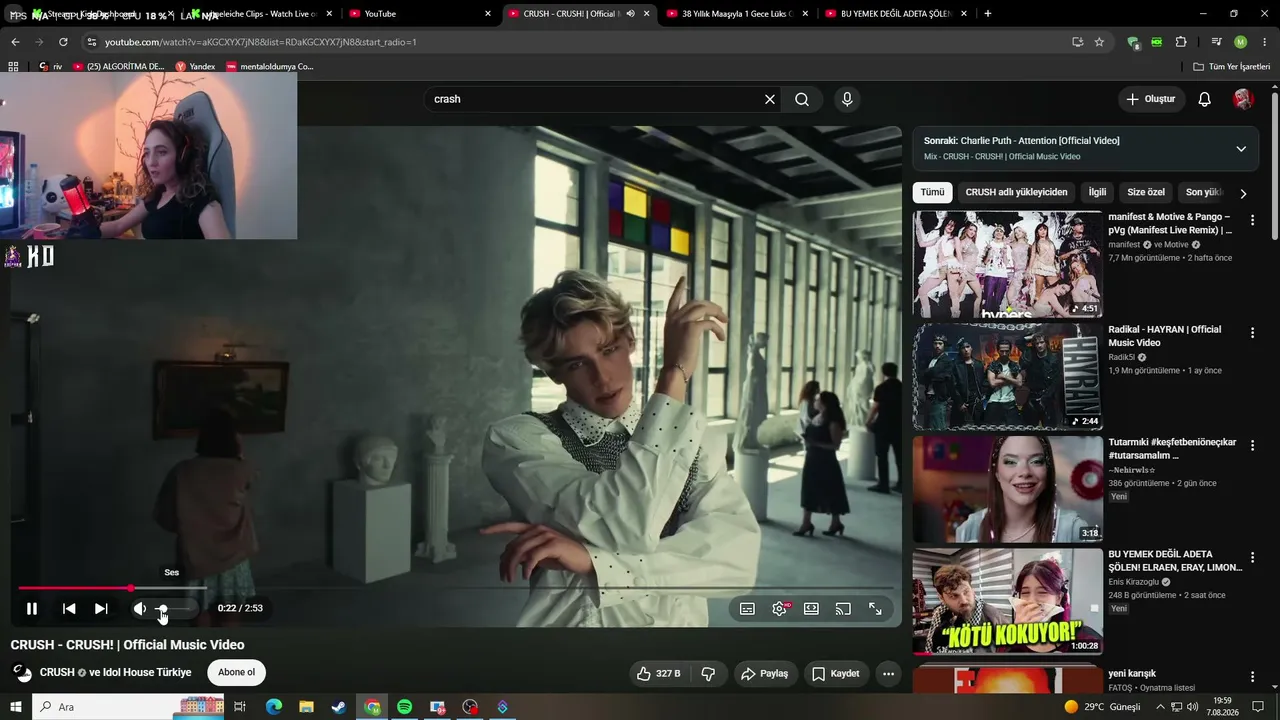This screenshot has width=1280, height=720.
Task: Open options for yeni karışık playlist
Action: (1252, 677)
